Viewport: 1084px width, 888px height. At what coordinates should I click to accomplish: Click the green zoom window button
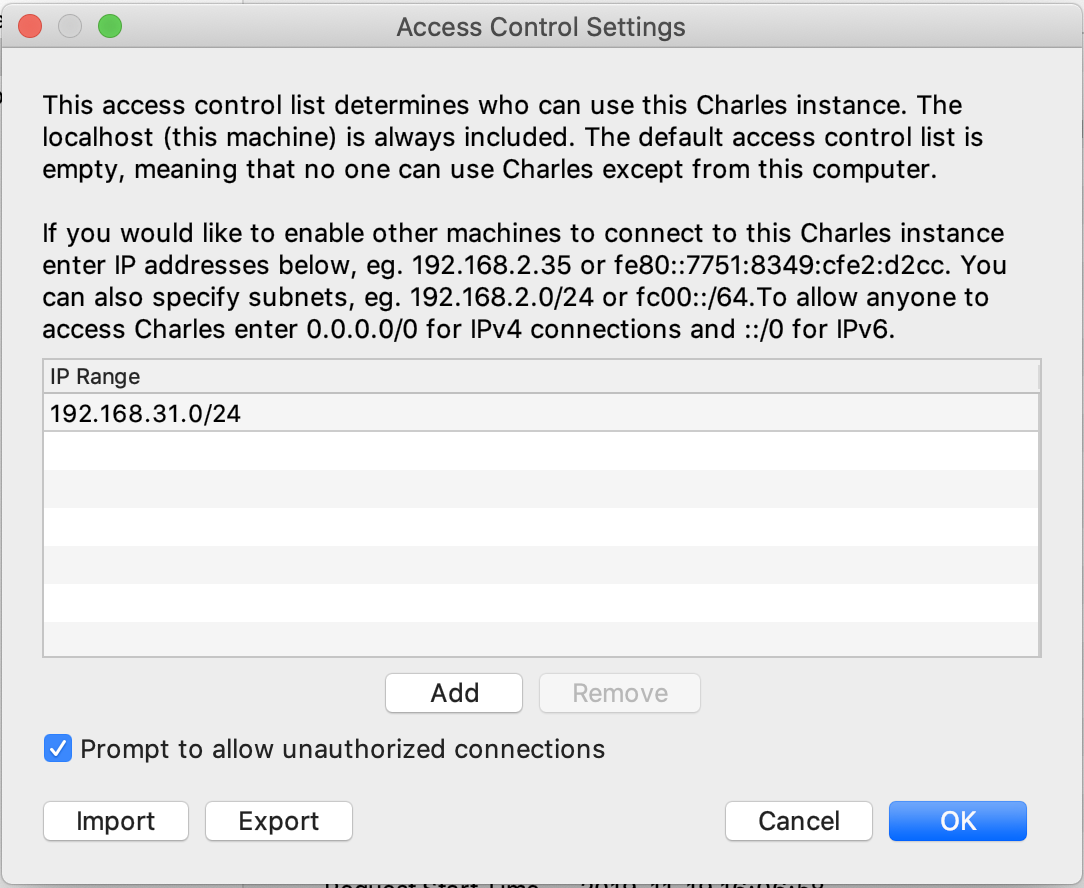(x=110, y=27)
